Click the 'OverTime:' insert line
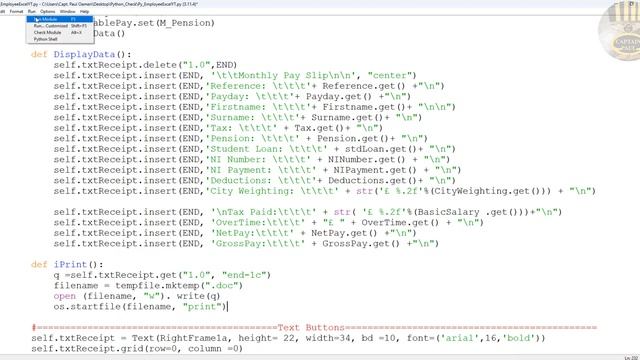640x360 pixels. click(269, 222)
